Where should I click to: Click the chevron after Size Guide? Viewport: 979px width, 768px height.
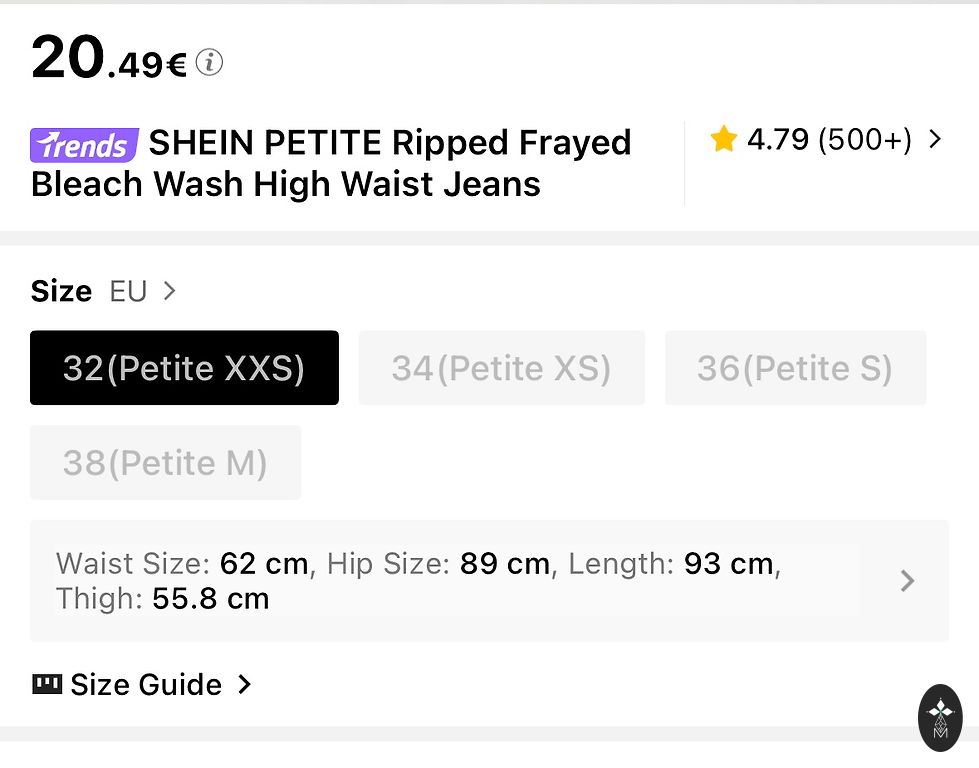tap(244, 684)
